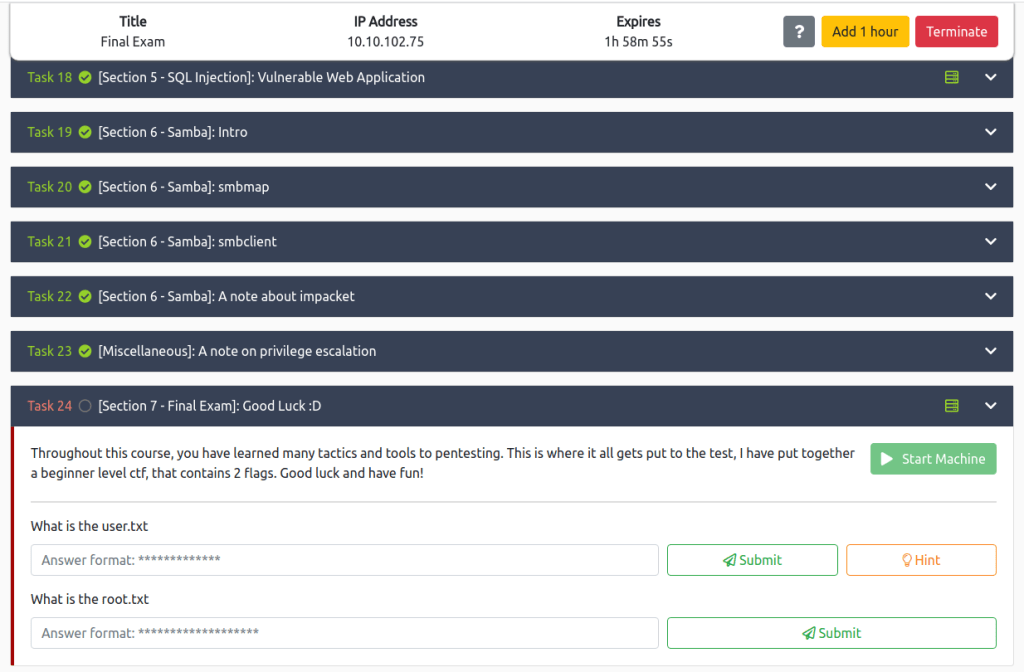Expand Task 19 Samba Intro chevron
The height and width of the screenshot is (672, 1024).
coord(990,132)
